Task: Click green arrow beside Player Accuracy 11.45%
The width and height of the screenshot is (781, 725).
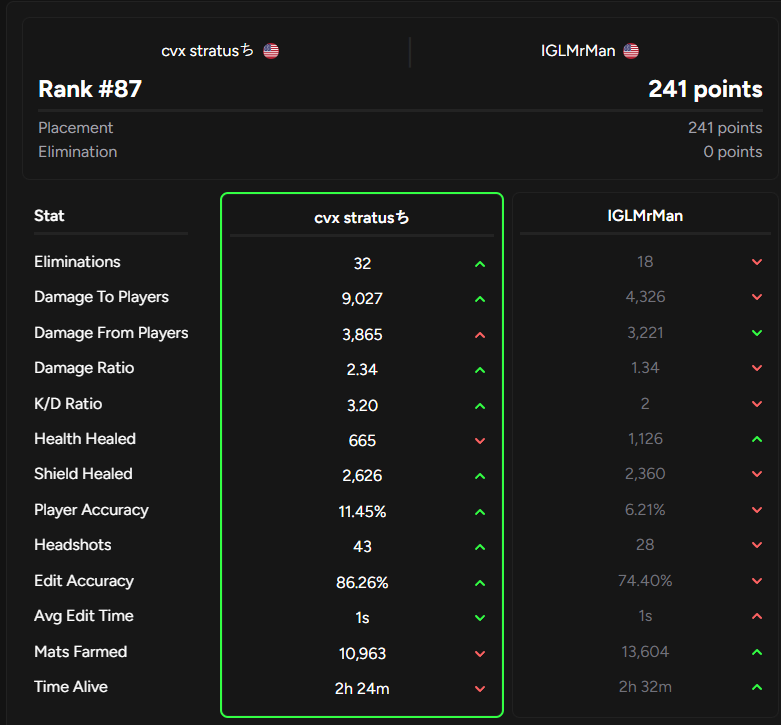Action: (x=480, y=512)
